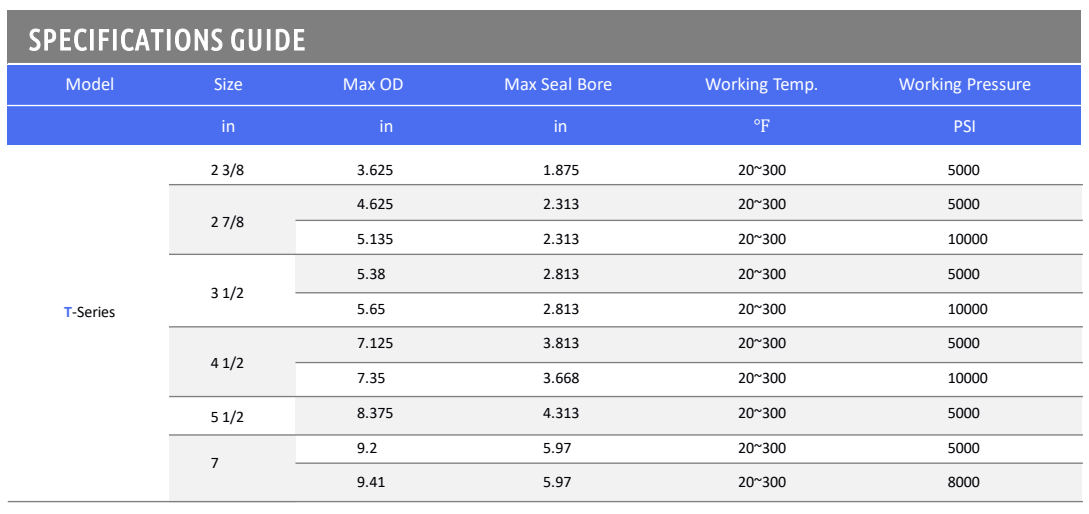Select the 3 1/2 size cell
This screenshot has height=514, width=1089.
coord(227,292)
